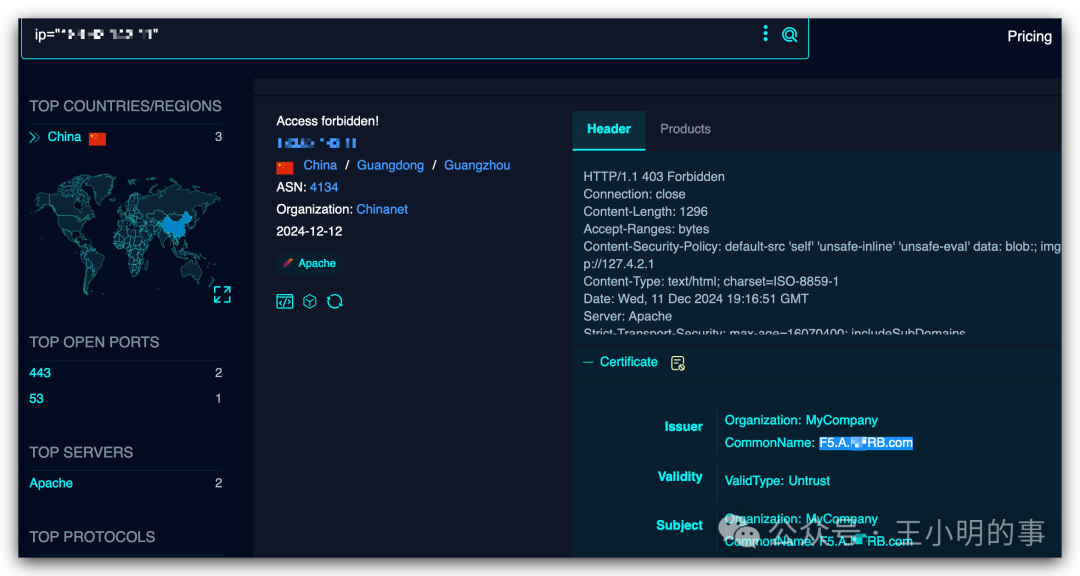Click the search magnifier icon
Image resolution: width=1080 pixels, height=576 pixels.
[x=789, y=34]
